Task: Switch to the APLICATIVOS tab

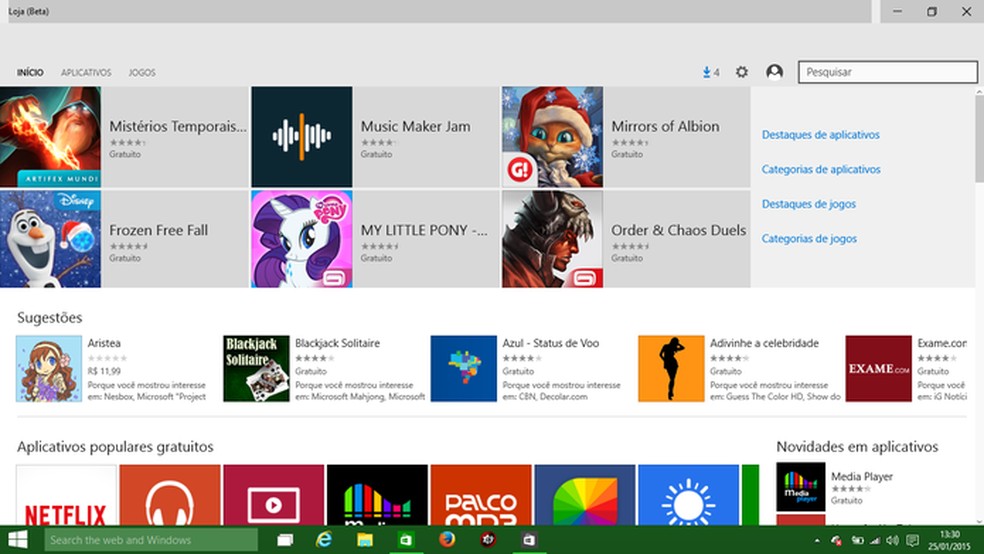Action: coord(86,73)
